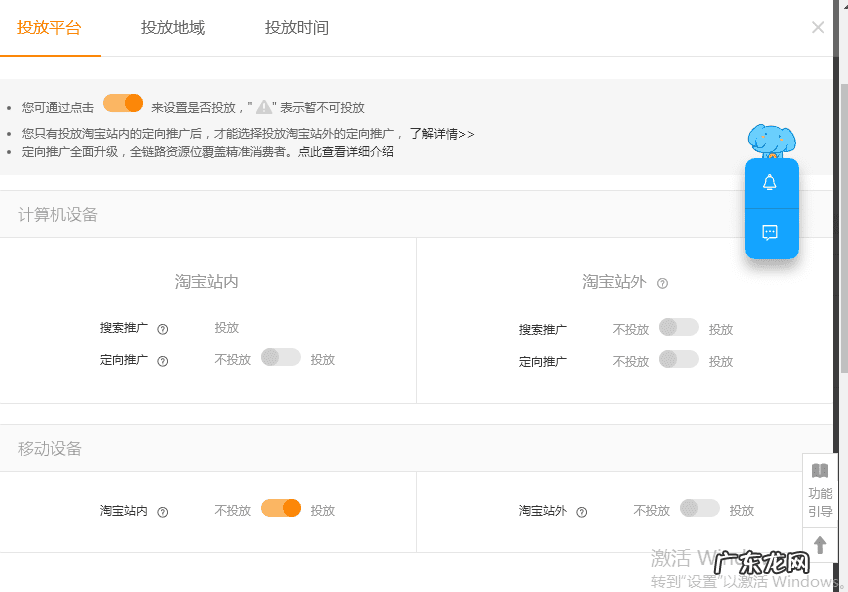The height and width of the screenshot is (592, 848).
Task: Click the back-to-top arrow icon
Action: point(820,544)
